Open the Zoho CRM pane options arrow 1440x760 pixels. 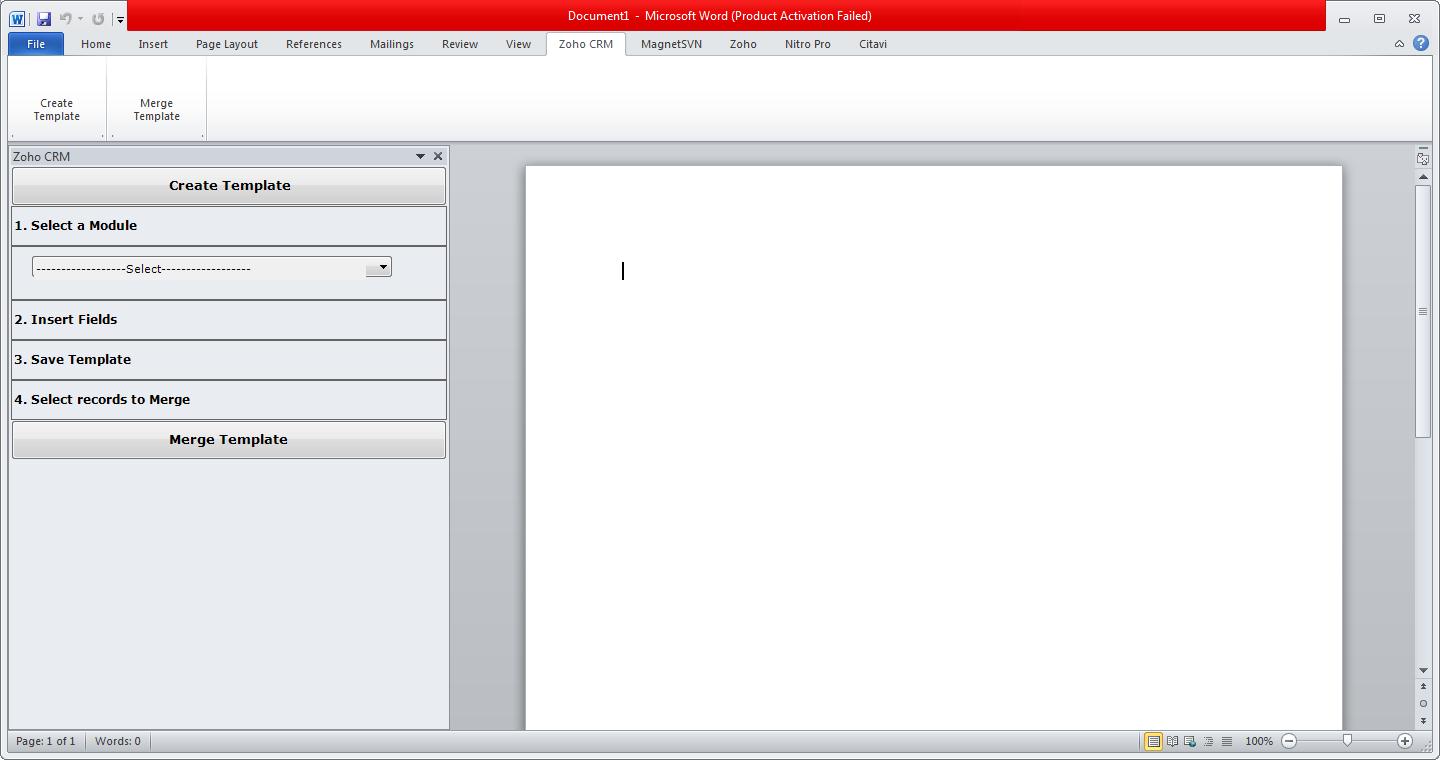click(x=419, y=156)
